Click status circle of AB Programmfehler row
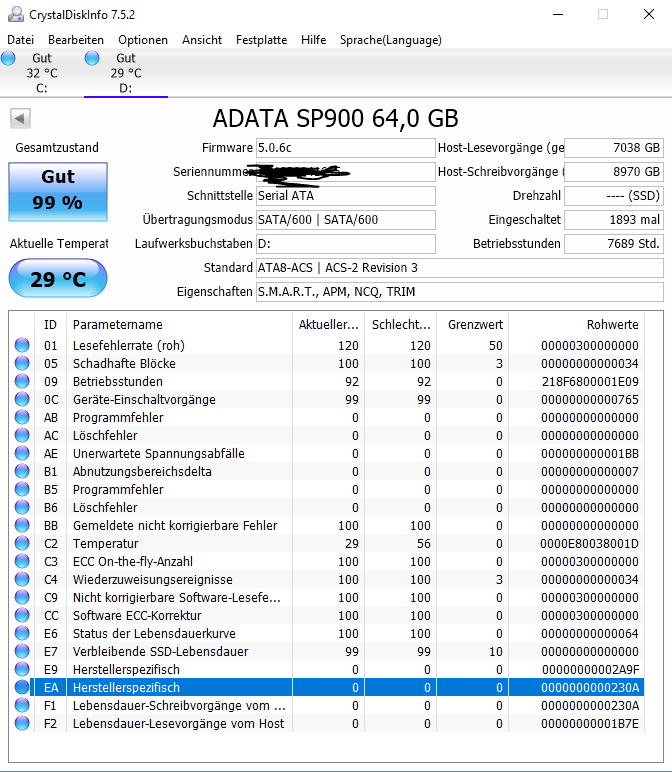This screenshot has width=672, height=772. click(22, 417)
